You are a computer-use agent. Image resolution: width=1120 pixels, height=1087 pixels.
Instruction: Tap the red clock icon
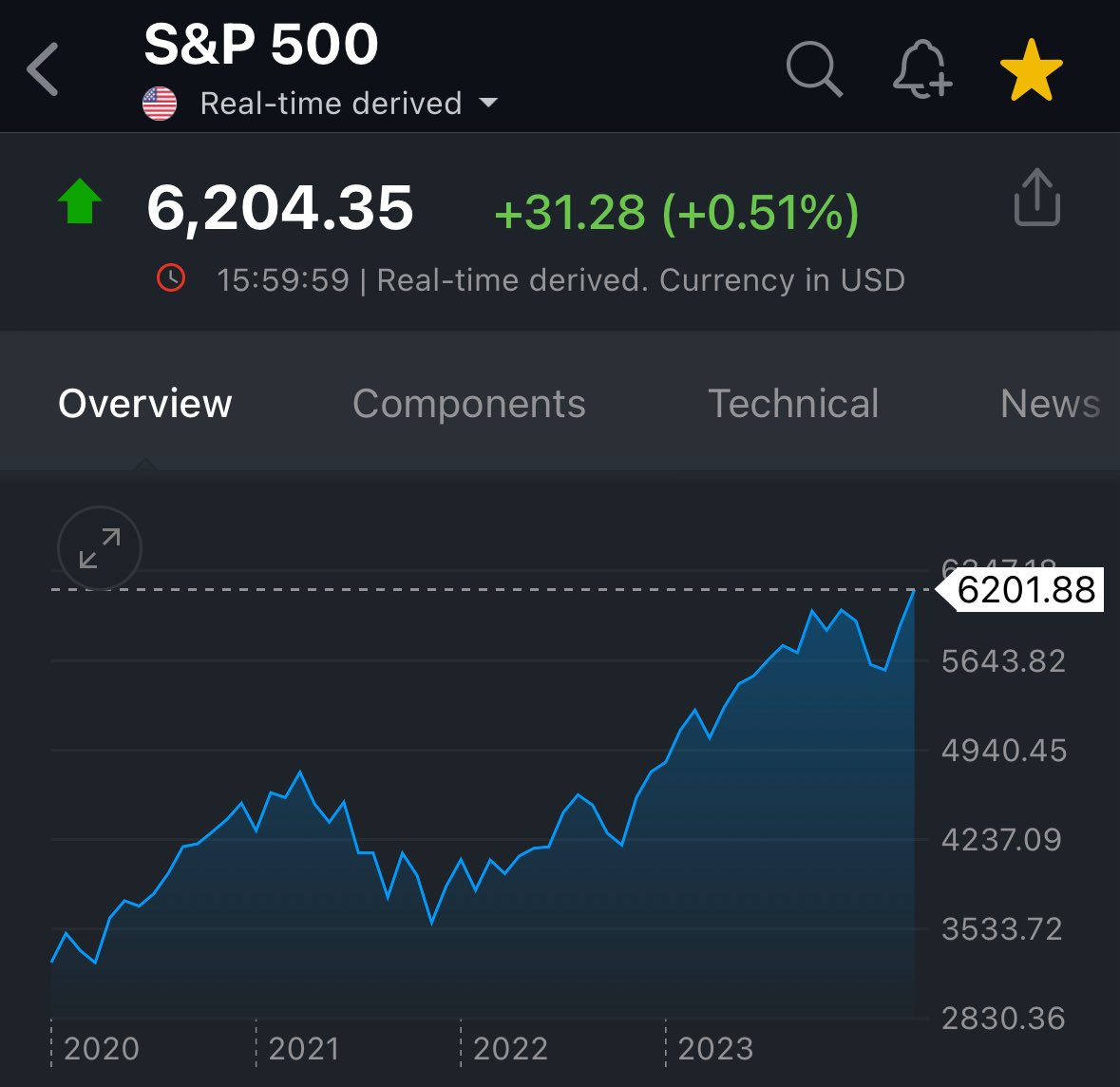(x=171, y=278)
